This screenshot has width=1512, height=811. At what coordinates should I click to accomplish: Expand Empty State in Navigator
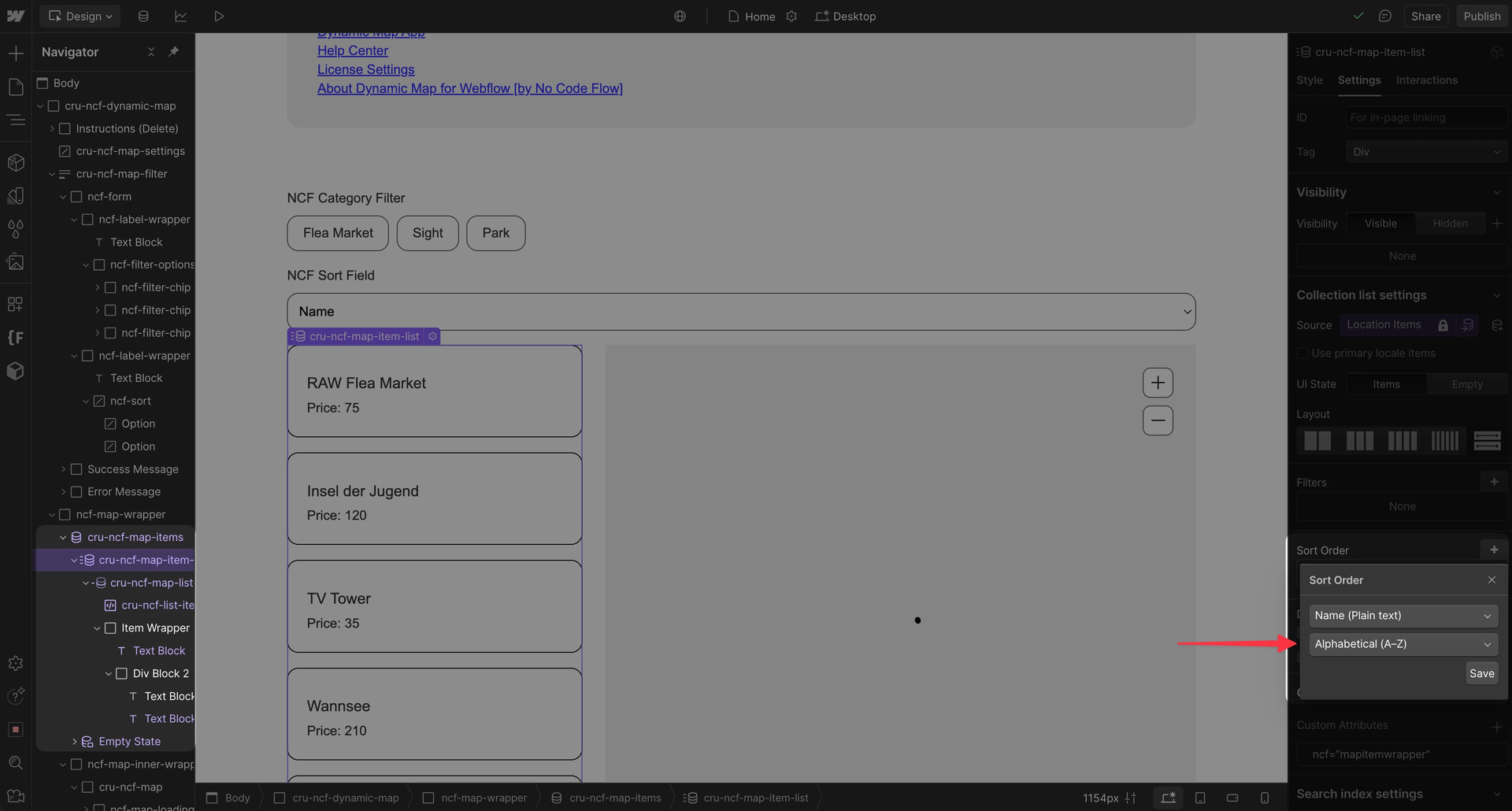coord(75,742)
